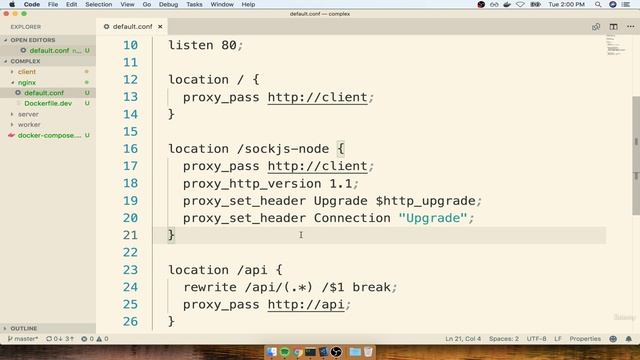Click the vertical editor scrollbar
This screenshot has height=360, width=640.
(x=636, y=155)
